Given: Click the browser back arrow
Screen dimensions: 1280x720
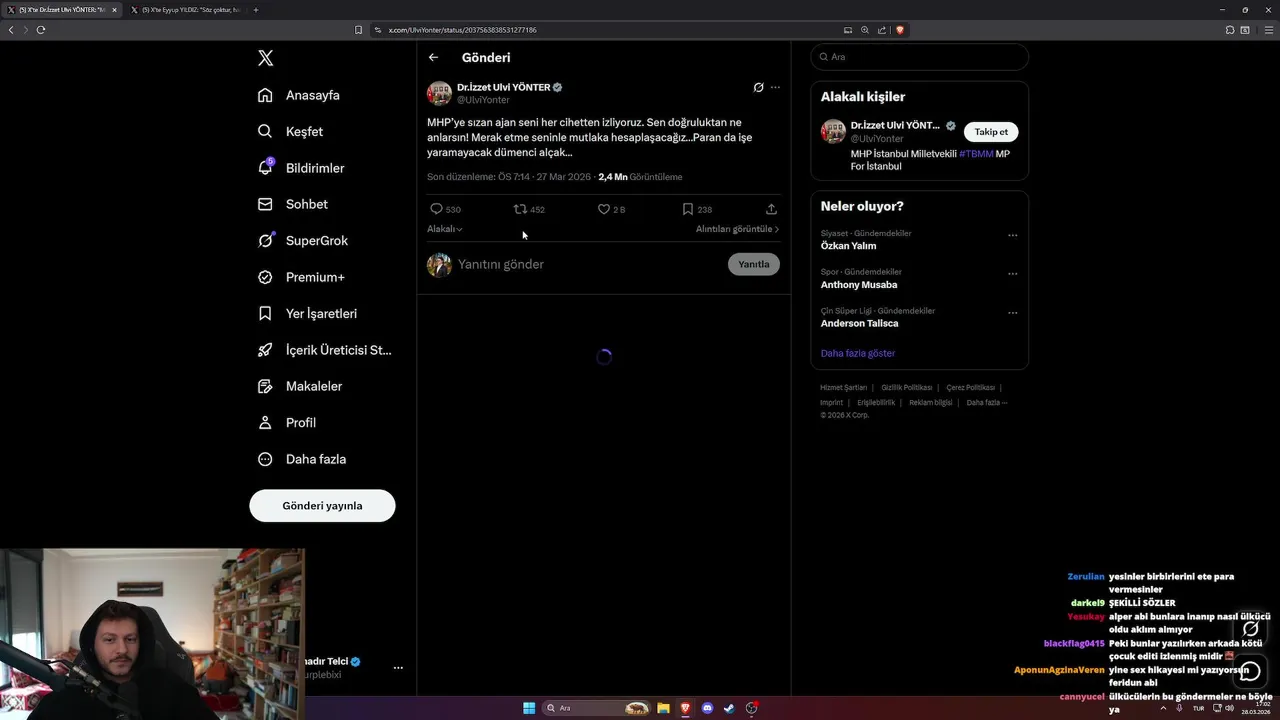Looking at the screenshot, I should (11, 30).
